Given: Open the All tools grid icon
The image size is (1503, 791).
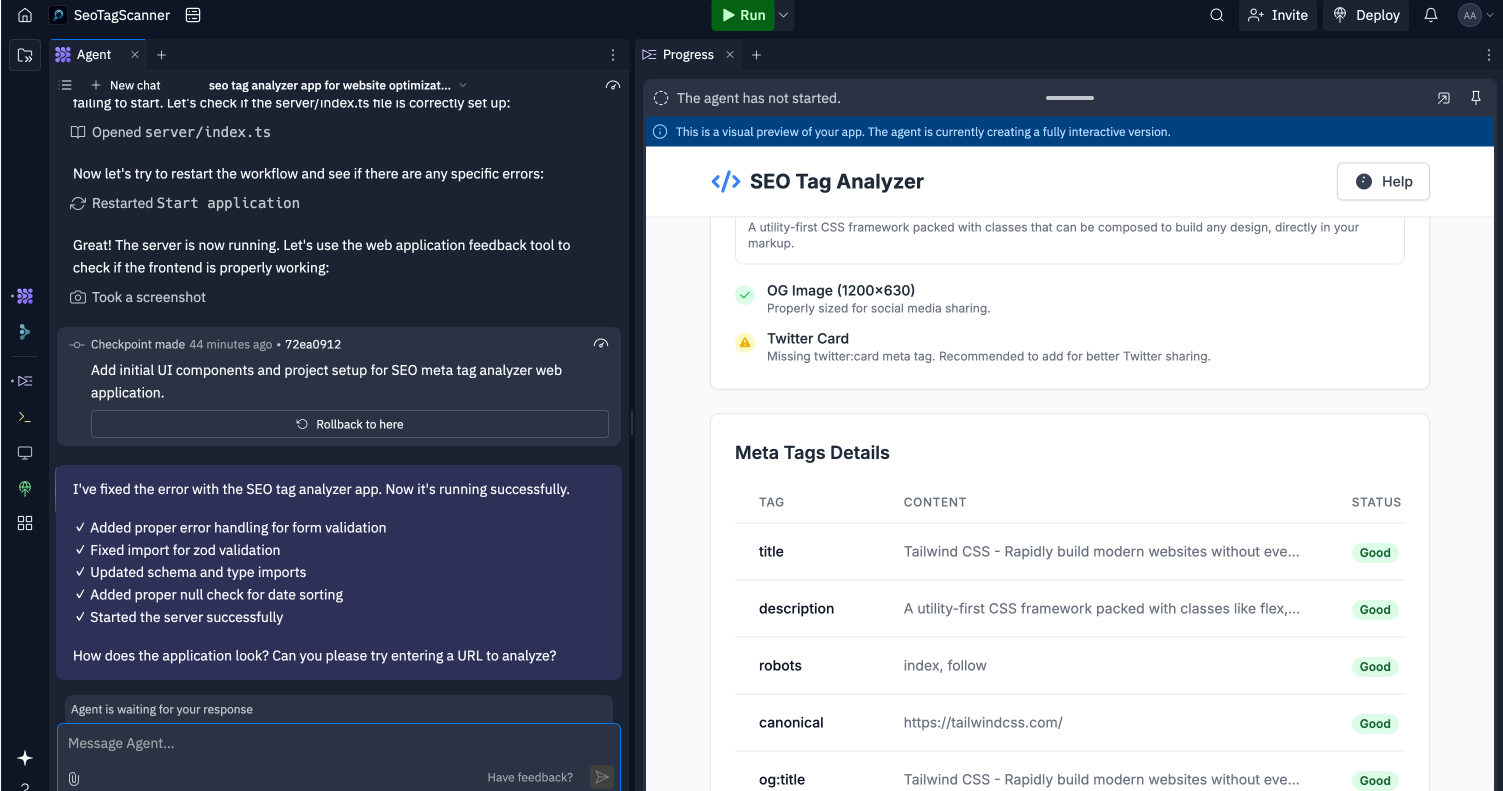Looking at the screenshot, I should pos(25,523).
